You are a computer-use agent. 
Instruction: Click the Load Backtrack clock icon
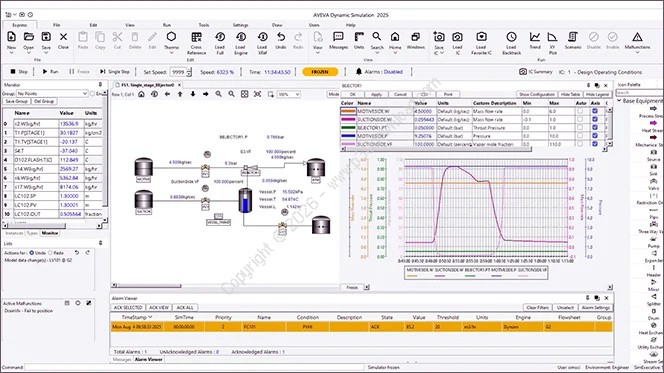click(x=511, y=37)
